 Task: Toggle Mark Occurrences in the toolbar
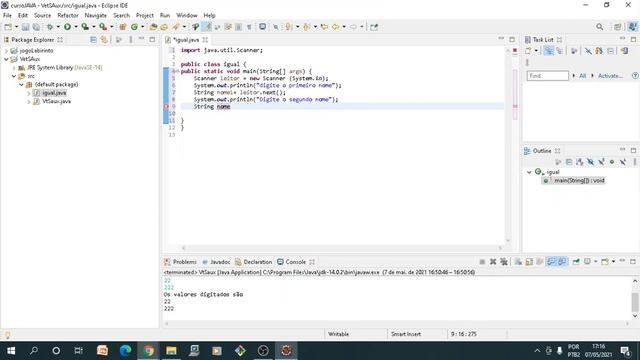click(207, 27)
